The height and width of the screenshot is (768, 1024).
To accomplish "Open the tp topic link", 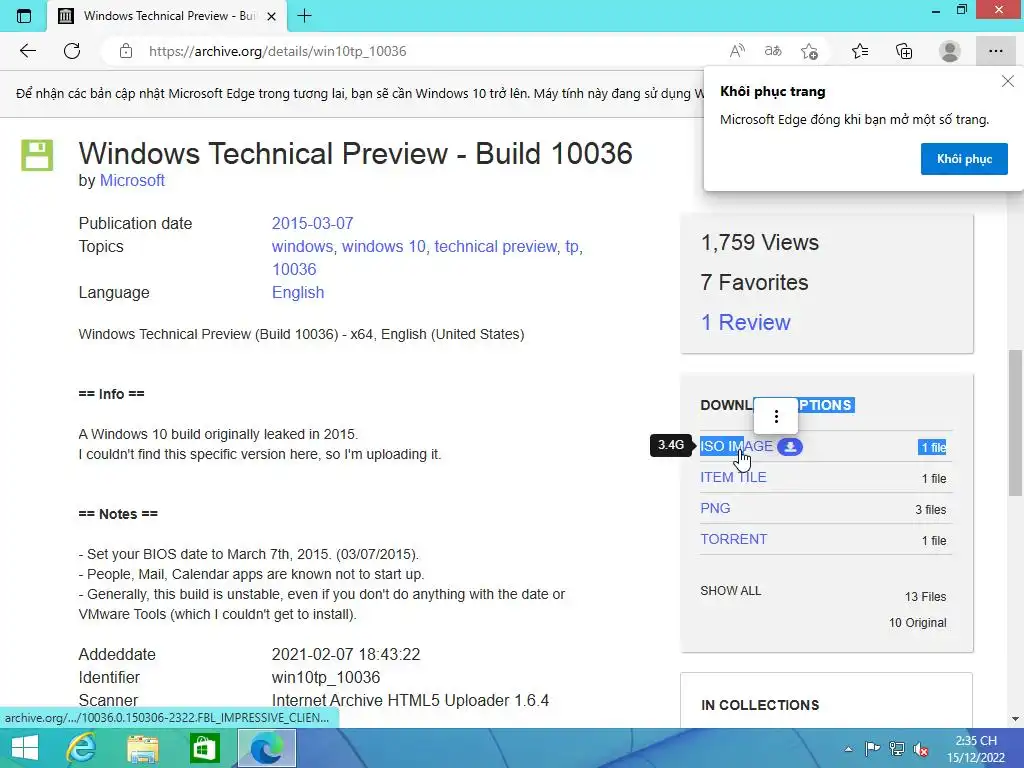I will (x=572, y=247).
